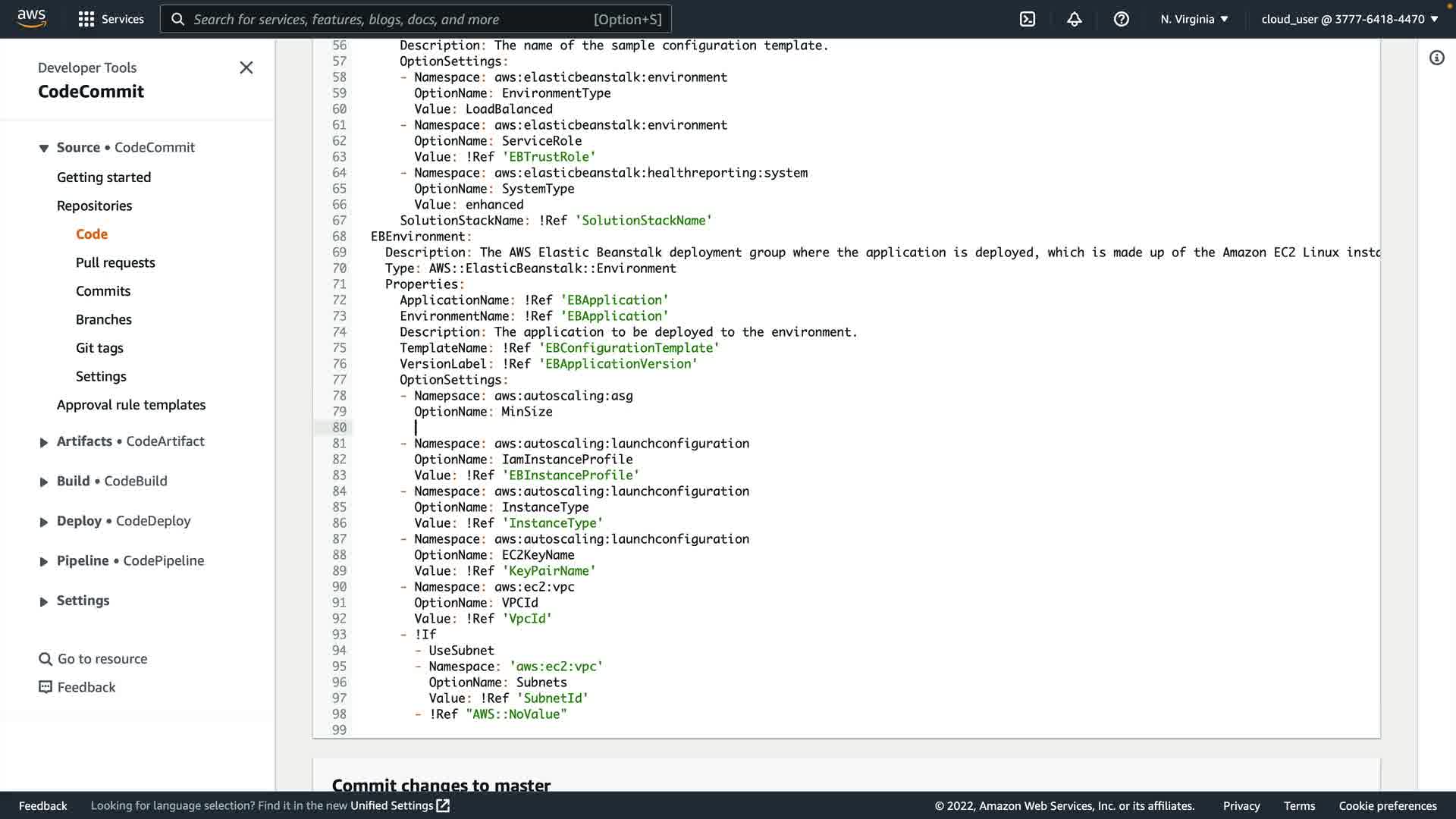Select Pull requests in sidebar
The width and height of the screenshot is (1456, 819).
pyautogui.click(x=115, y=262)
